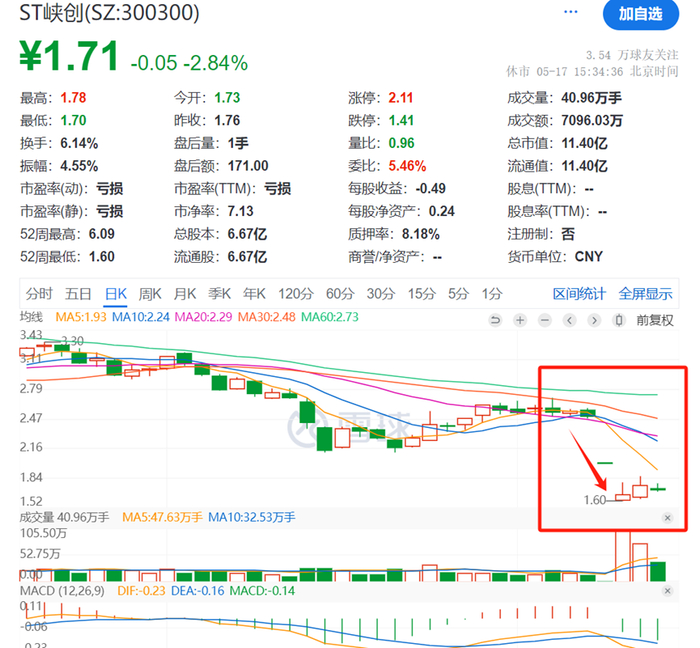Screen dimensions: 700x648
Task: Click the MA10:2.24 moving average label
Action: pyautogui.click(x=141, y=317)
